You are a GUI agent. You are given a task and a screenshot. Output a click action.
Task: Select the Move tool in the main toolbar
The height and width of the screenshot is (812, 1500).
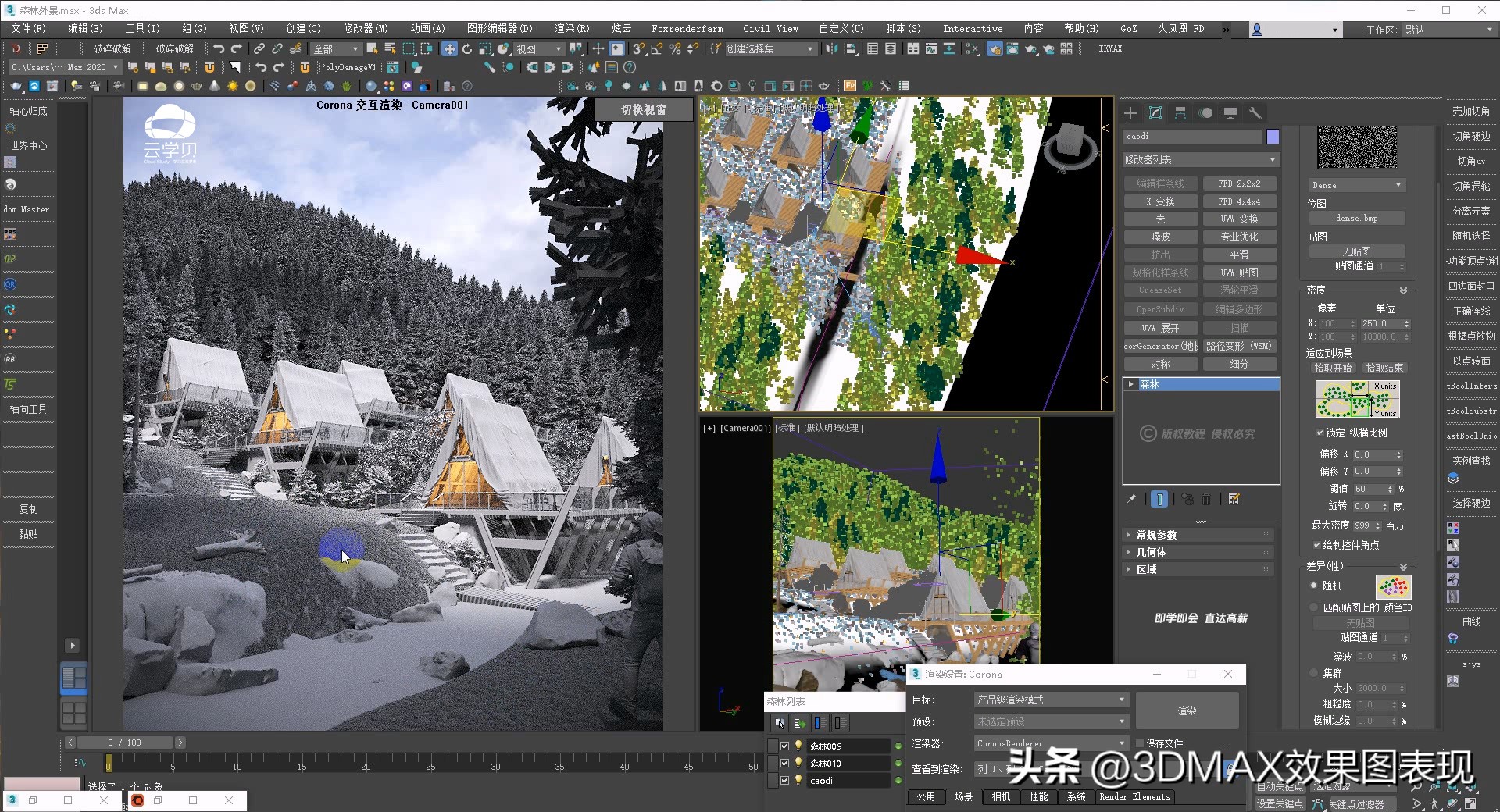pos(449,48)
